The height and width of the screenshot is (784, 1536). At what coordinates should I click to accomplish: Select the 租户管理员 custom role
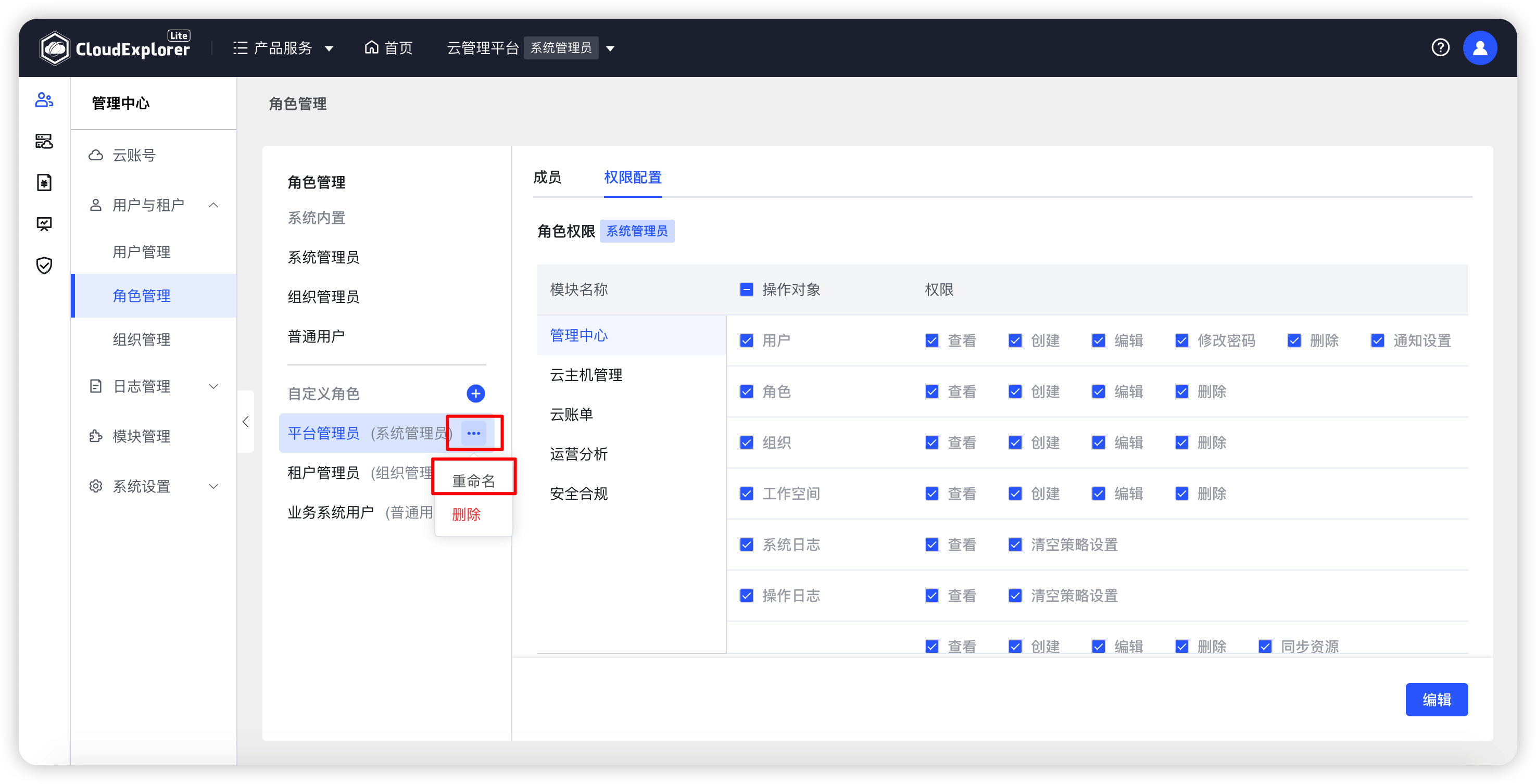tap(324, 473)
